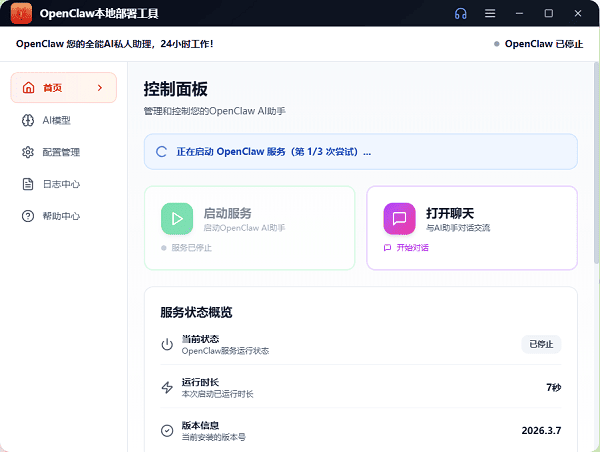Click the power icon next to 当前状态
Image resolution: width=600 pixels, height=452 pixels.
click(x=167, y=344)
